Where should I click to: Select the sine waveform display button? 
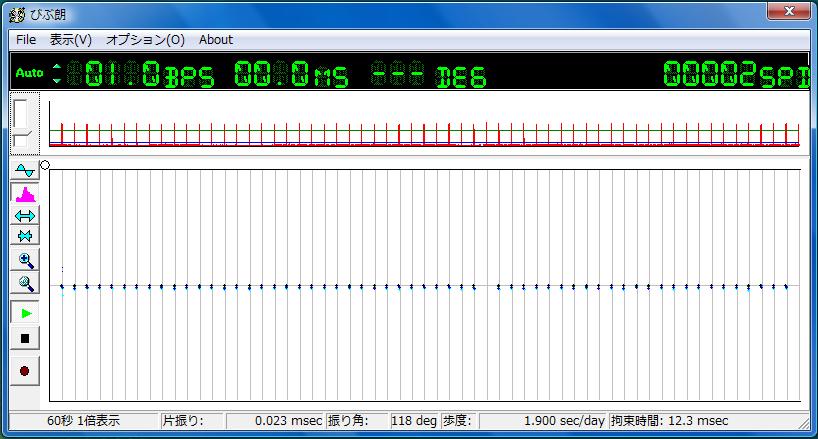coord(25,170)
